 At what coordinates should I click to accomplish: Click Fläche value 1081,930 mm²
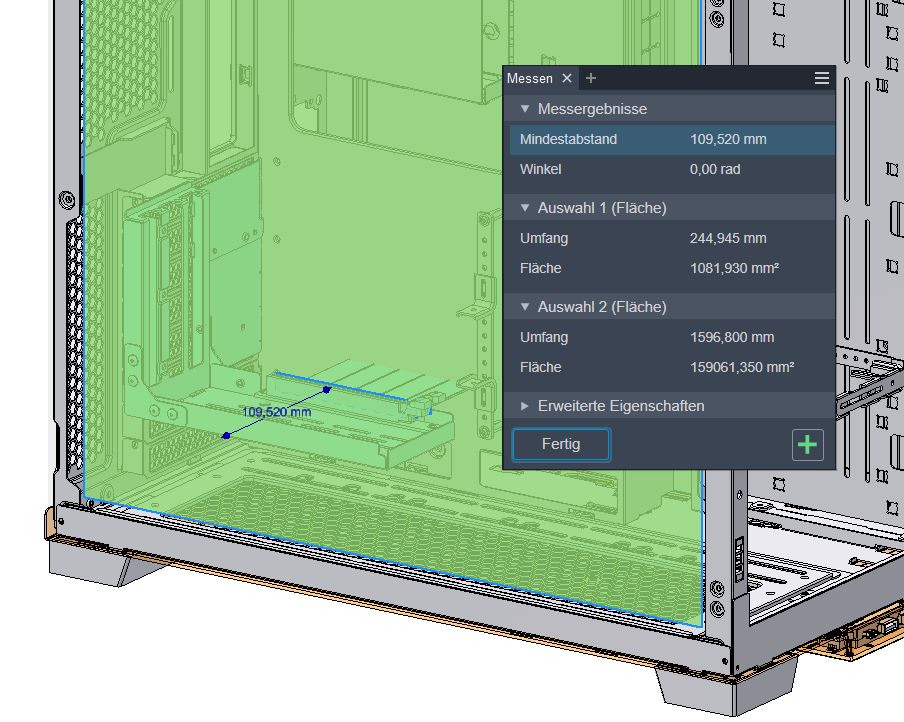(734, 268)
